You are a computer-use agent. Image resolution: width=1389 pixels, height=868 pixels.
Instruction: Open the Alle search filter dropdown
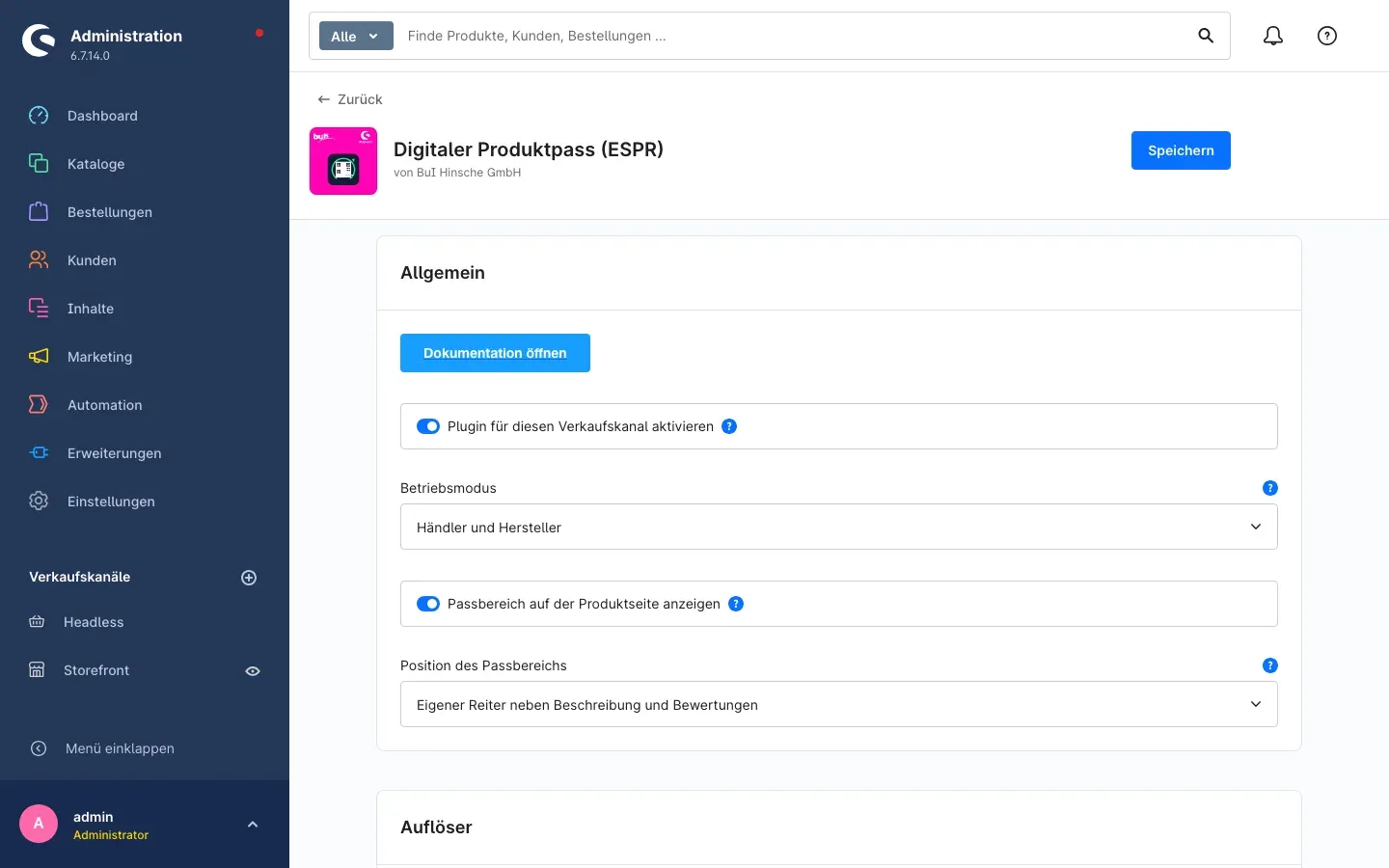tap(356, 36)
